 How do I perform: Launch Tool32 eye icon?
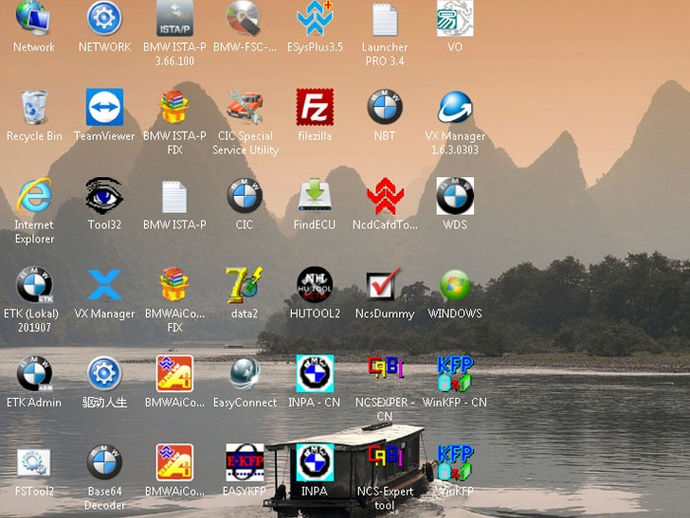[104, 196]
